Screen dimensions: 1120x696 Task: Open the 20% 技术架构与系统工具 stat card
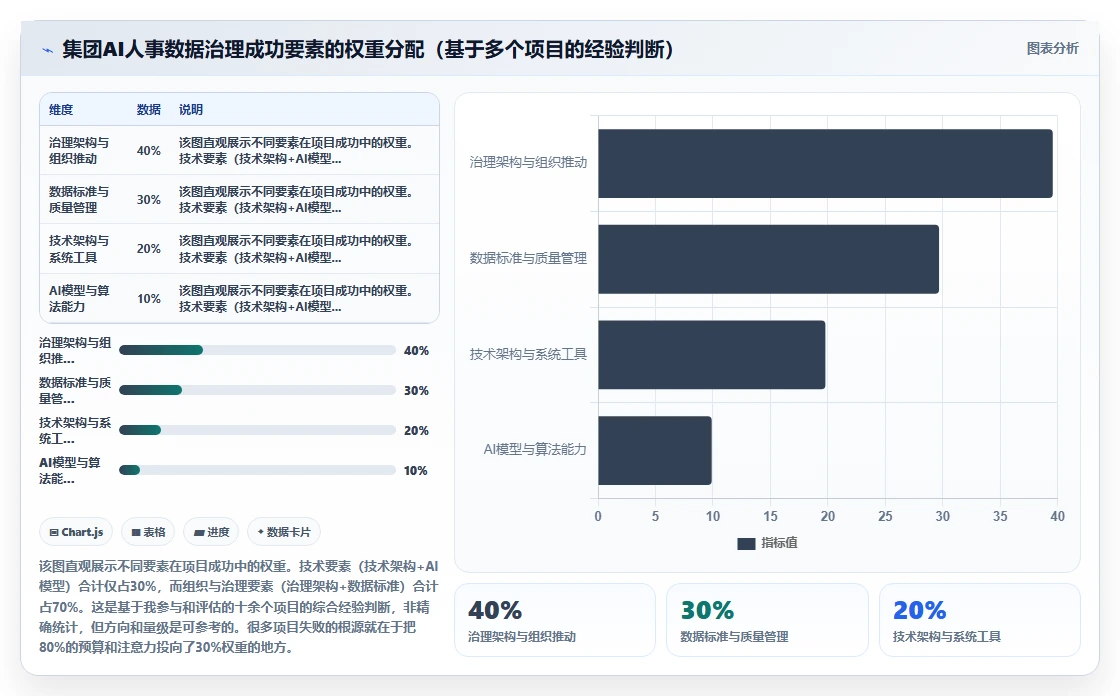coord(979,620)
